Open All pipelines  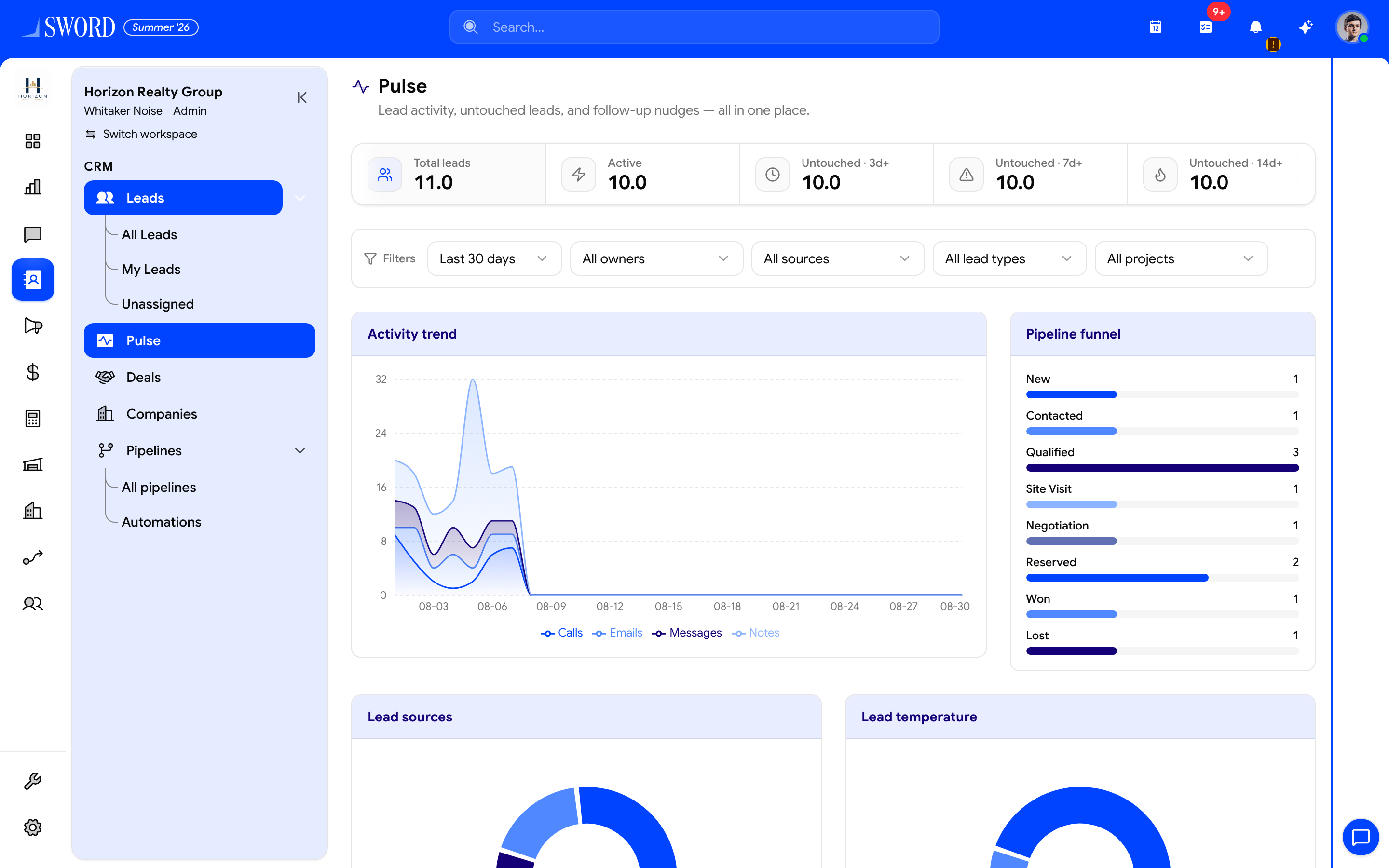point(159,487)
